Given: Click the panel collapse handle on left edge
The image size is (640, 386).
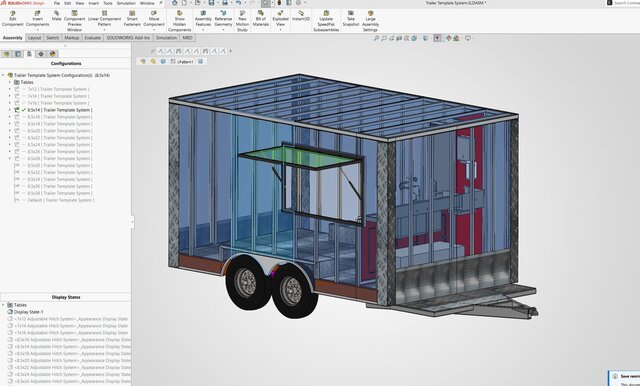Looking at the screenshot, I should point(132,222).
